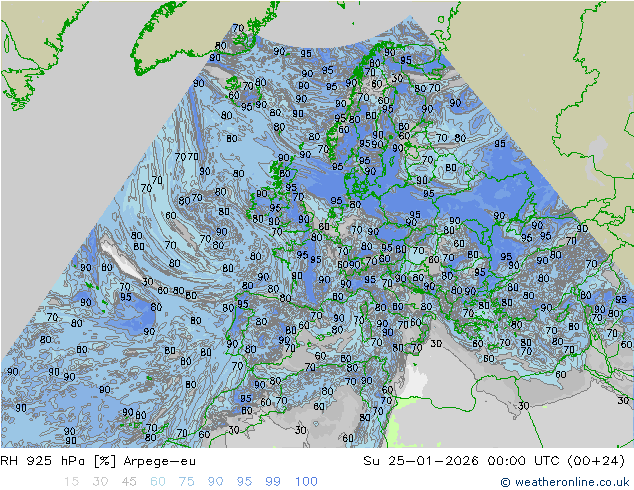Click the 'Su 25-01-2026 00:00 UTC (00+24)' timestamp
Viewport: 634px width, 490px height.
(x=494, y=461)
